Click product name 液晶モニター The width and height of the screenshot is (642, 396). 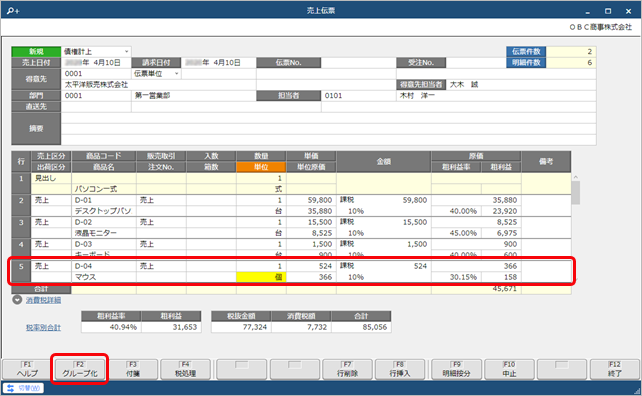[x=104, y=233]
